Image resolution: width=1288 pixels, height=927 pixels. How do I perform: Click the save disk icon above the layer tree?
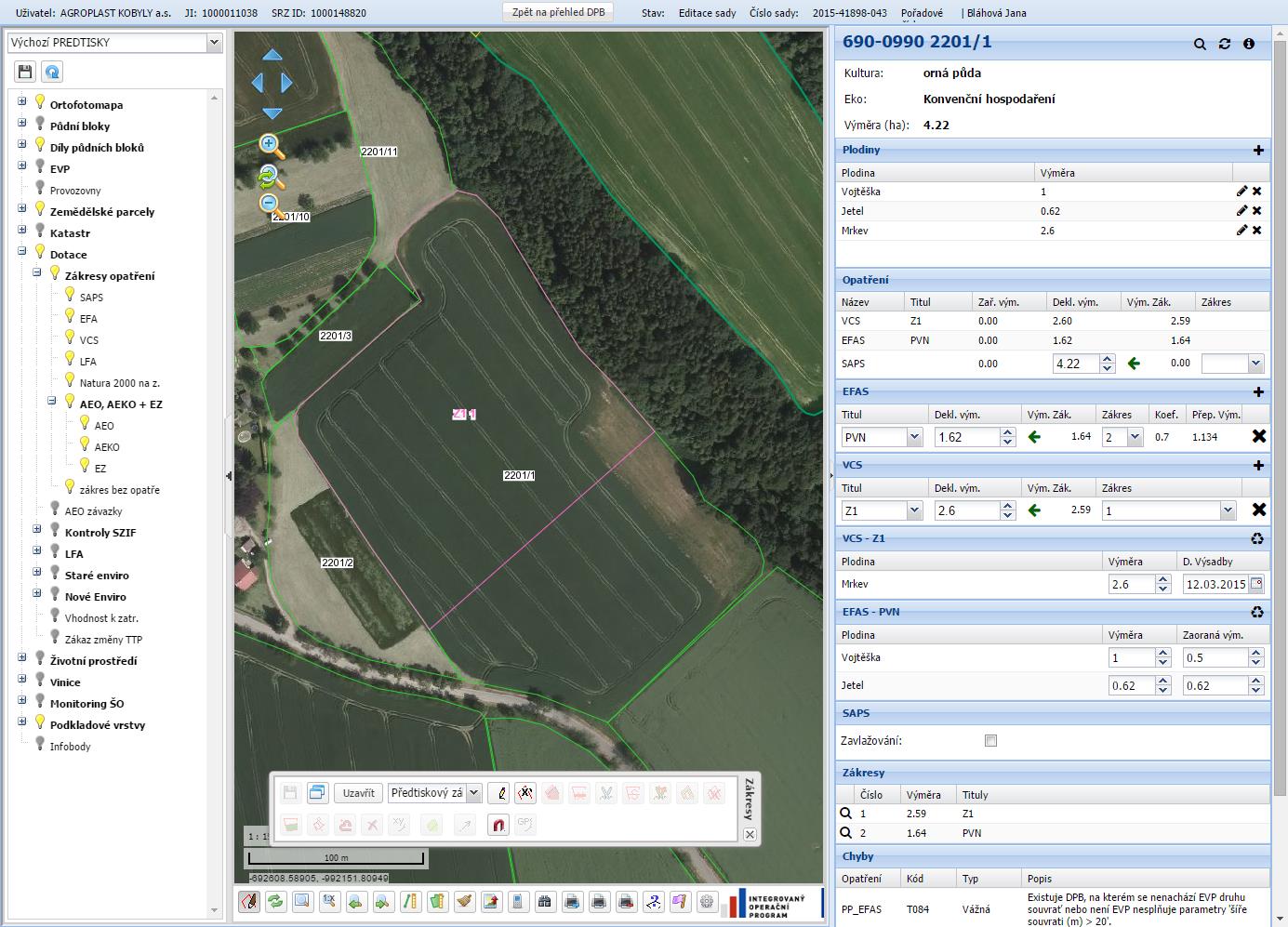click(25, 72)
